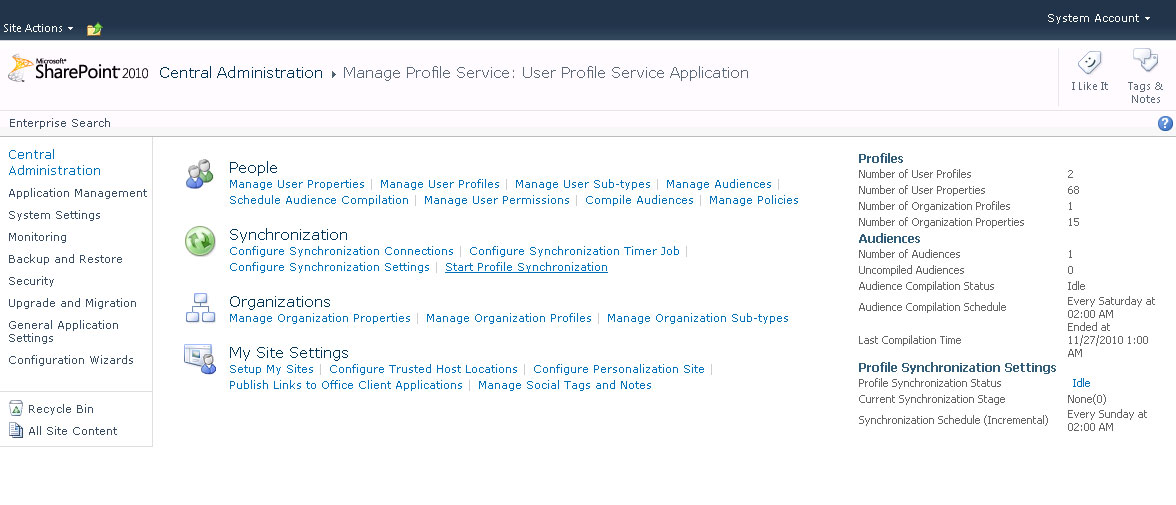The height and width of the screenshot is (505, 1176).
Task: Open the Security sidebar item
Action: [32, 281]
